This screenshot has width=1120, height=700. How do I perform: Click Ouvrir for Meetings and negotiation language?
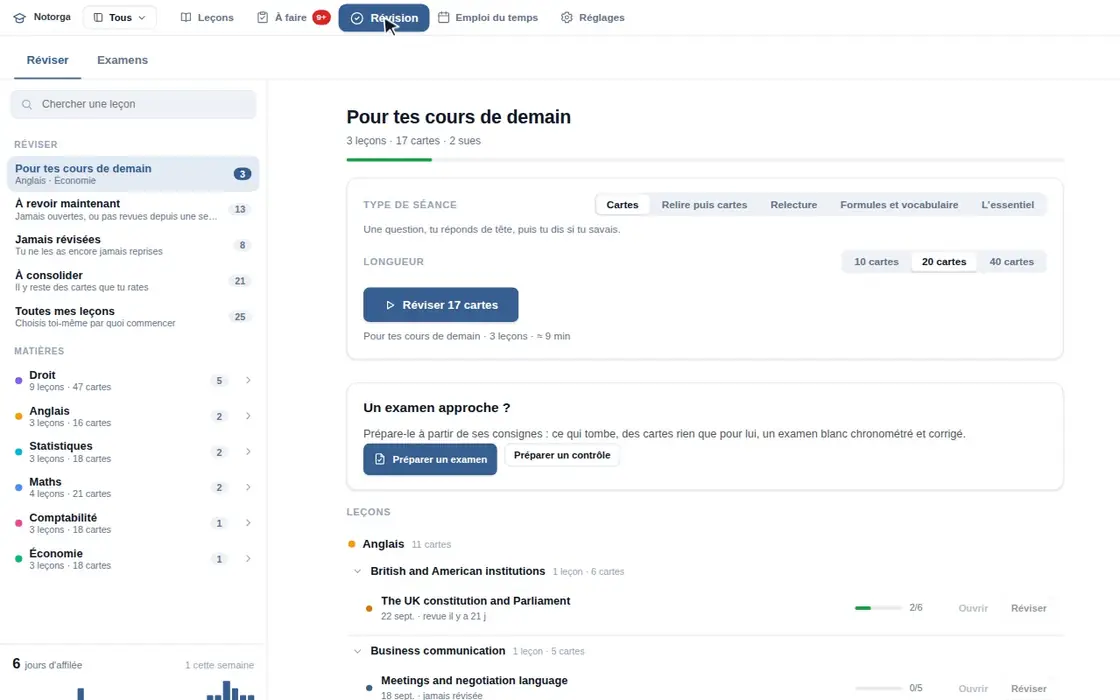973,689
